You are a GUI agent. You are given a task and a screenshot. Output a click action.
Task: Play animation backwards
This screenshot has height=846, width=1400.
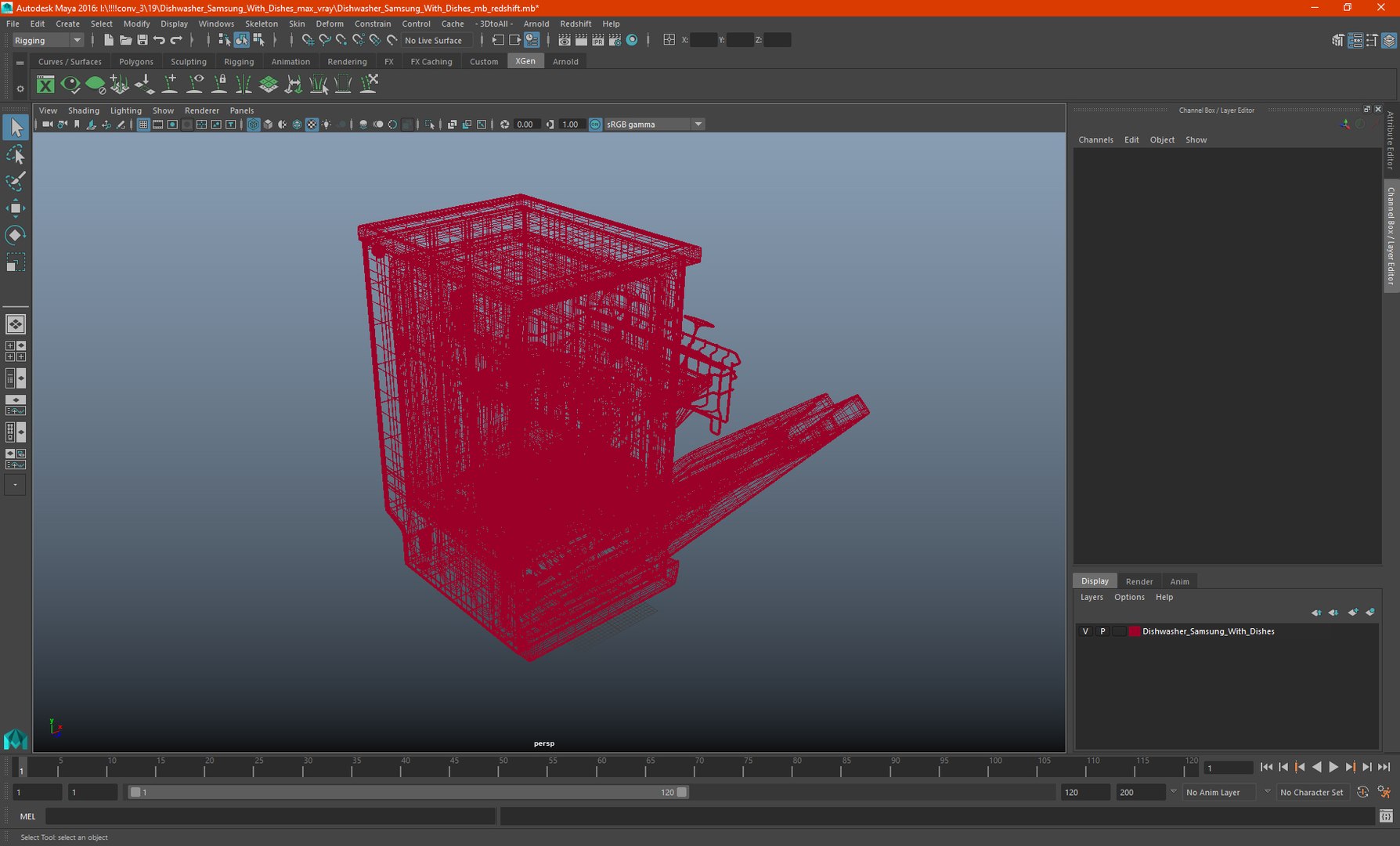(x=1317, y=768)
